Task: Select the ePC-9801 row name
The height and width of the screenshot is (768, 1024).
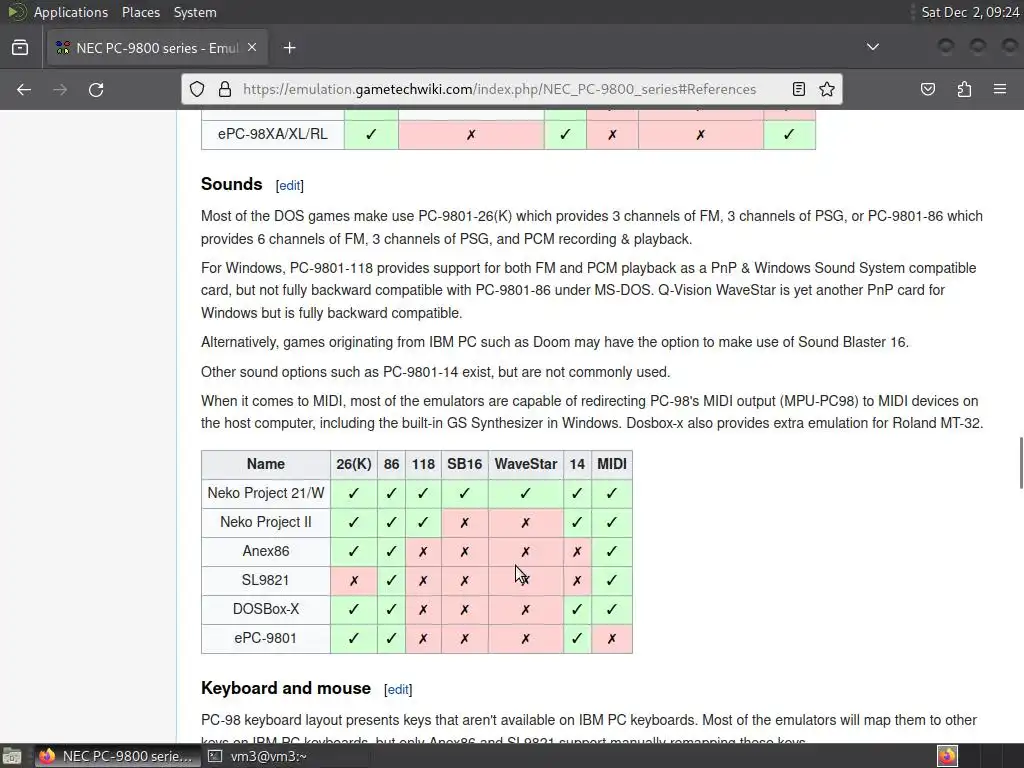Action: click(266, 639)
